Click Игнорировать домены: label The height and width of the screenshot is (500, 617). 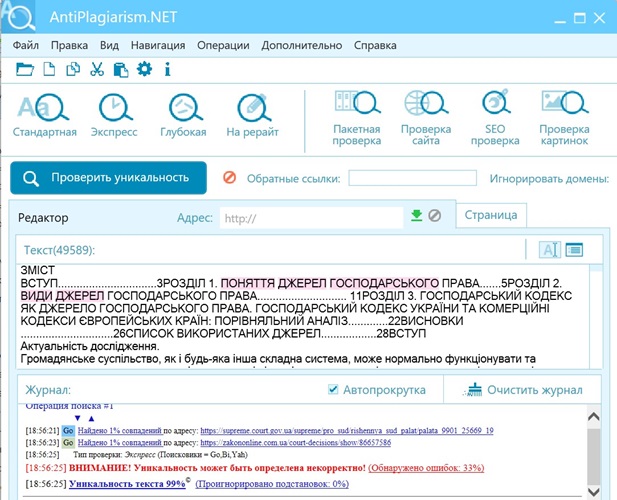[x=549, y=179]
